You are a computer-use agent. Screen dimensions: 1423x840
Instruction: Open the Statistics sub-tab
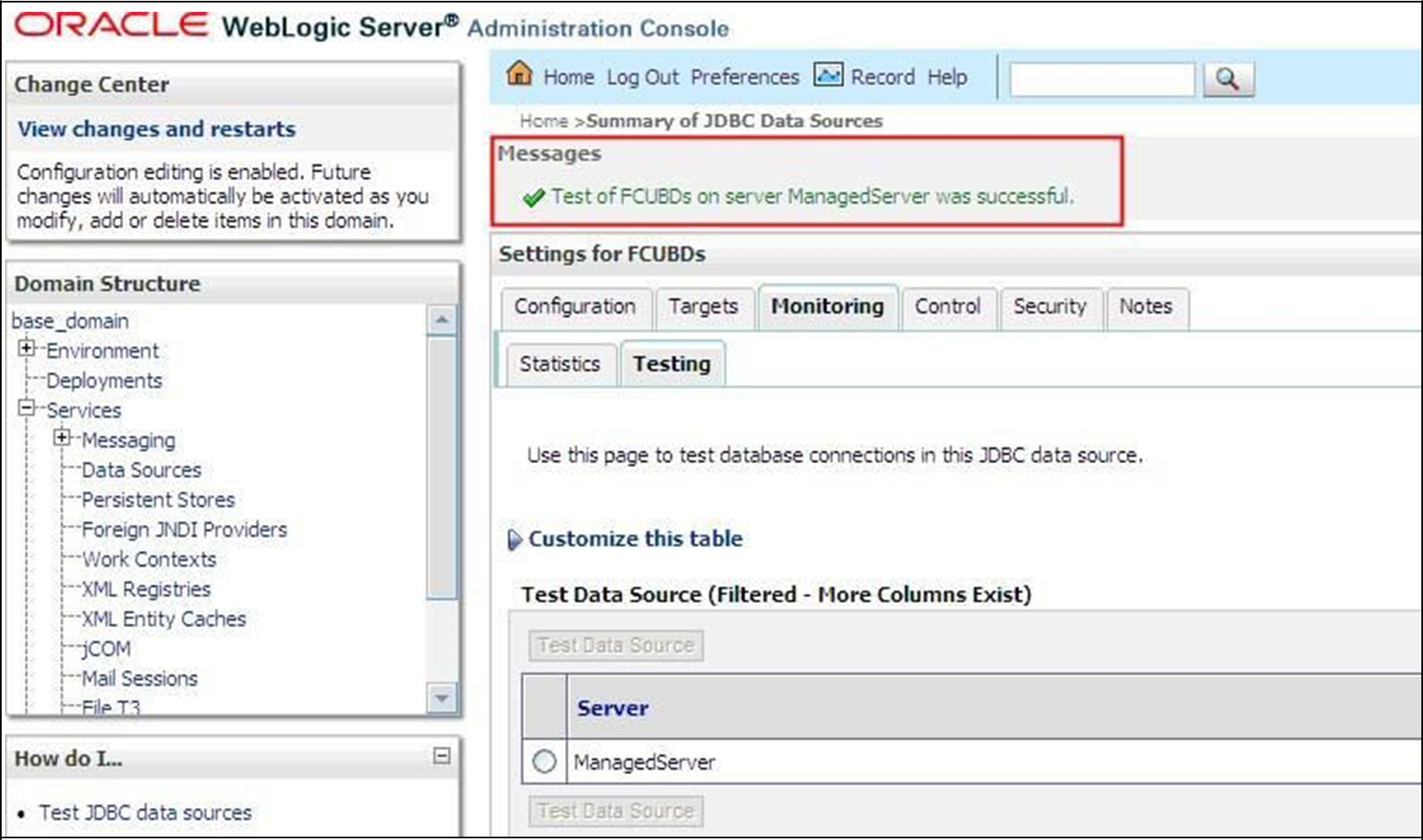coord(559,364)
